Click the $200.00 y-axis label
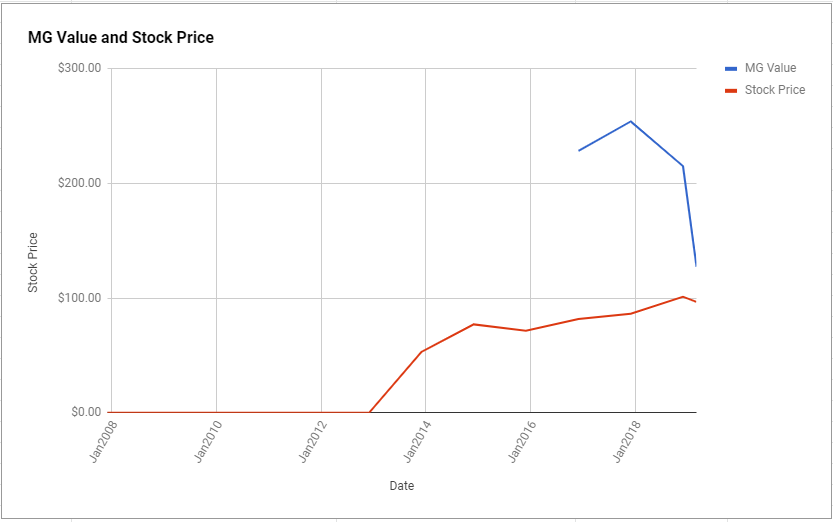 79,183
